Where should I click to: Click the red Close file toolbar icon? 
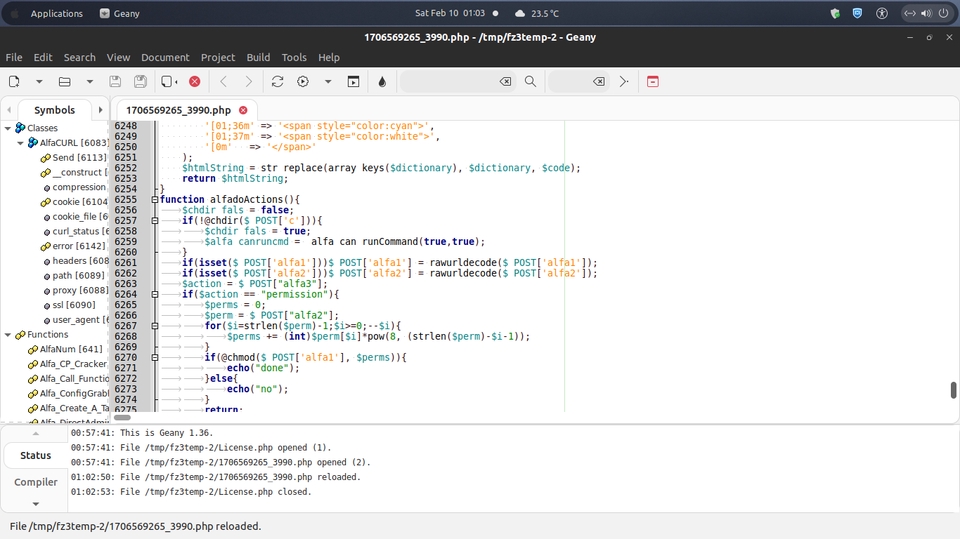[195, 81]
